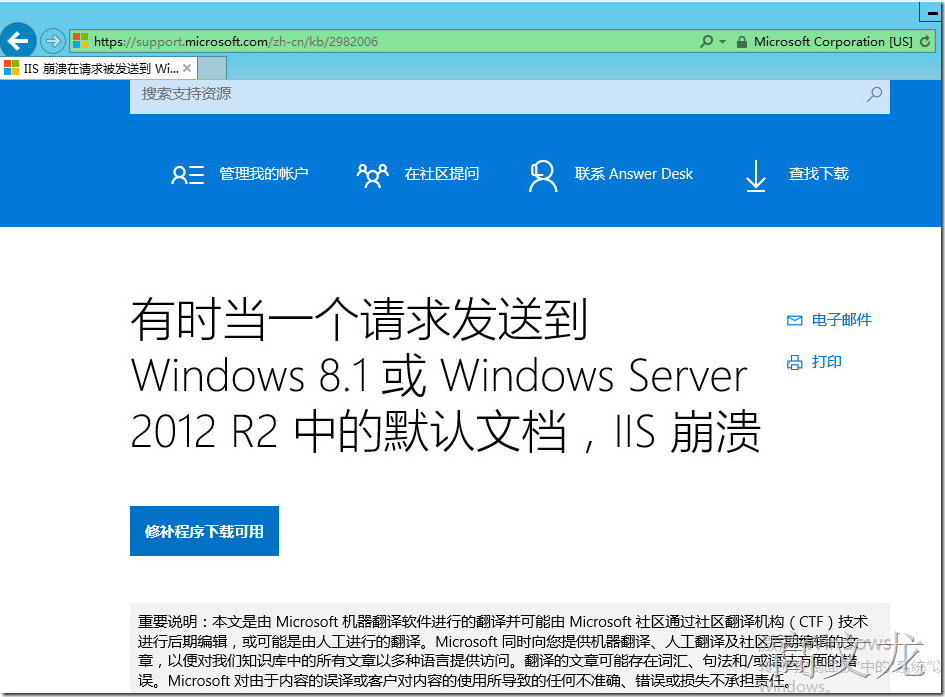This screenshot has height=697, width=945.
Task: Minimize the browser window
Action: [x=932, y=12]
